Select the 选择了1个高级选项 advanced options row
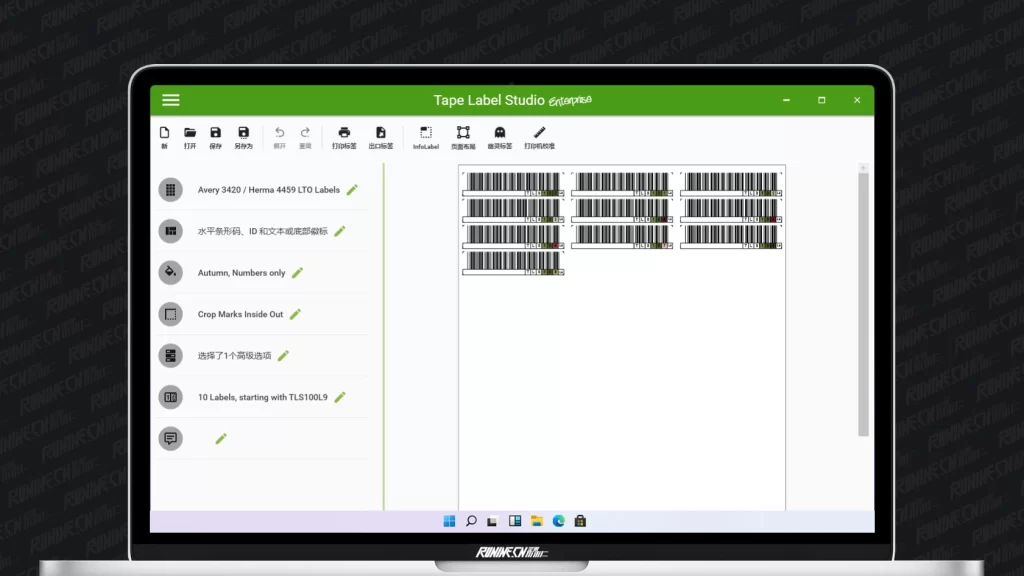 (x=234, y=356)
